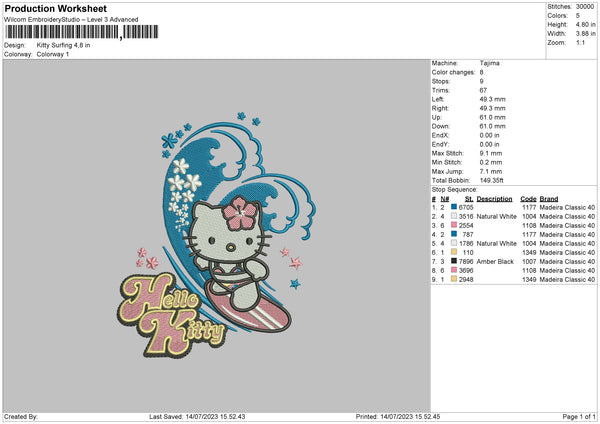Click the Max Stitch value '9.1 mm'
The height and width of the screenshot is (424, 600).
pyautogui.click(x=491, y=153)
